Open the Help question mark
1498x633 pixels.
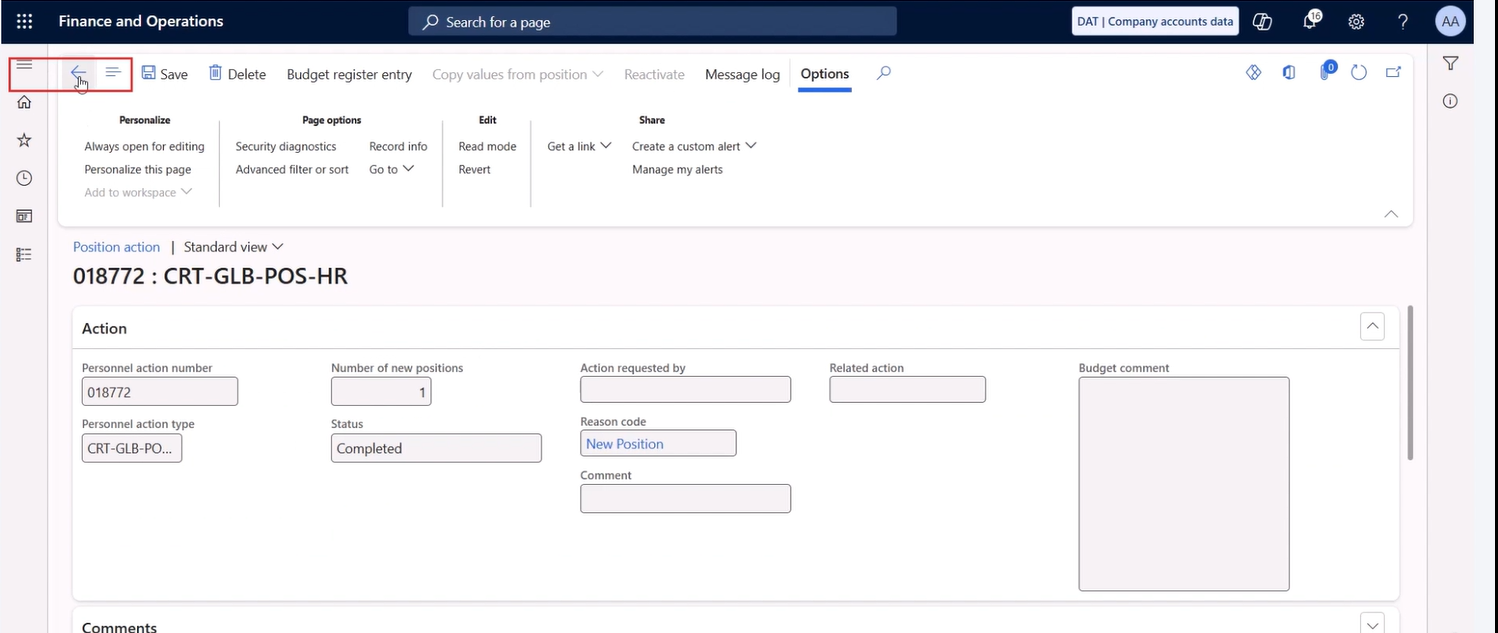pyautogui.click(x=1403, y=21)
